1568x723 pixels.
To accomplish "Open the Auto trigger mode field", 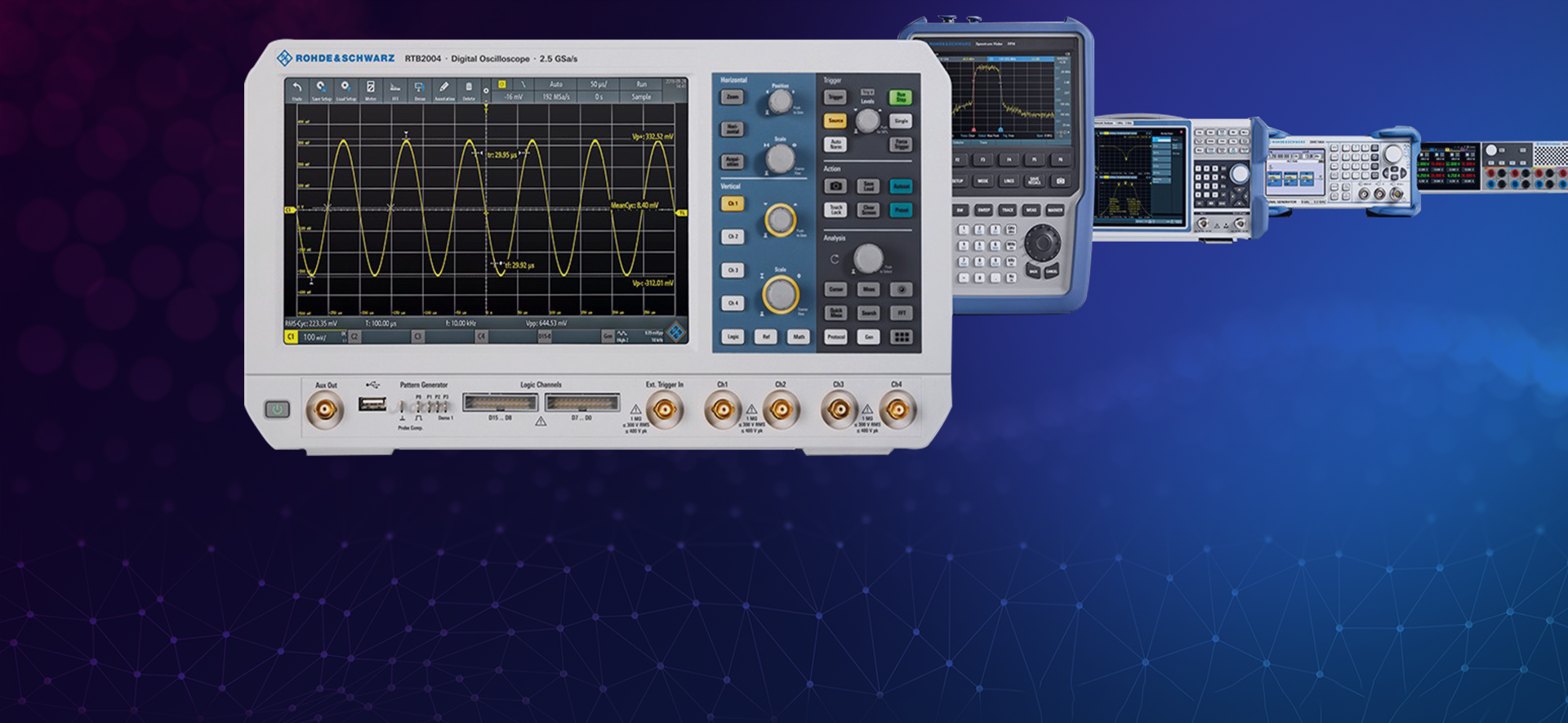I will click(555, 84).
